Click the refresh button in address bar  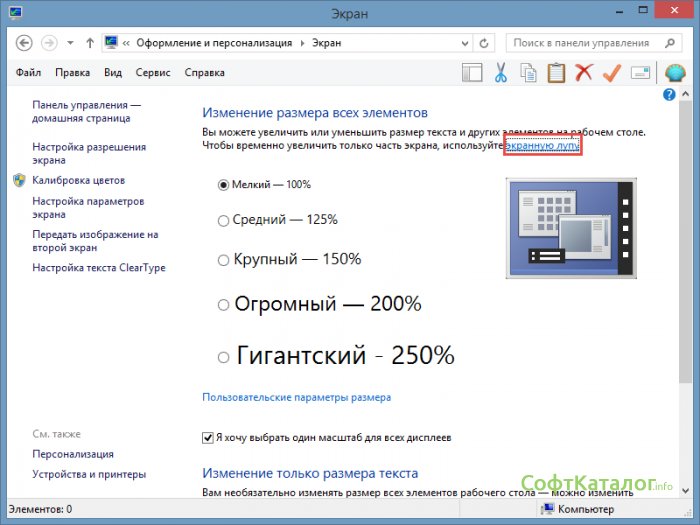coord(485,44)
